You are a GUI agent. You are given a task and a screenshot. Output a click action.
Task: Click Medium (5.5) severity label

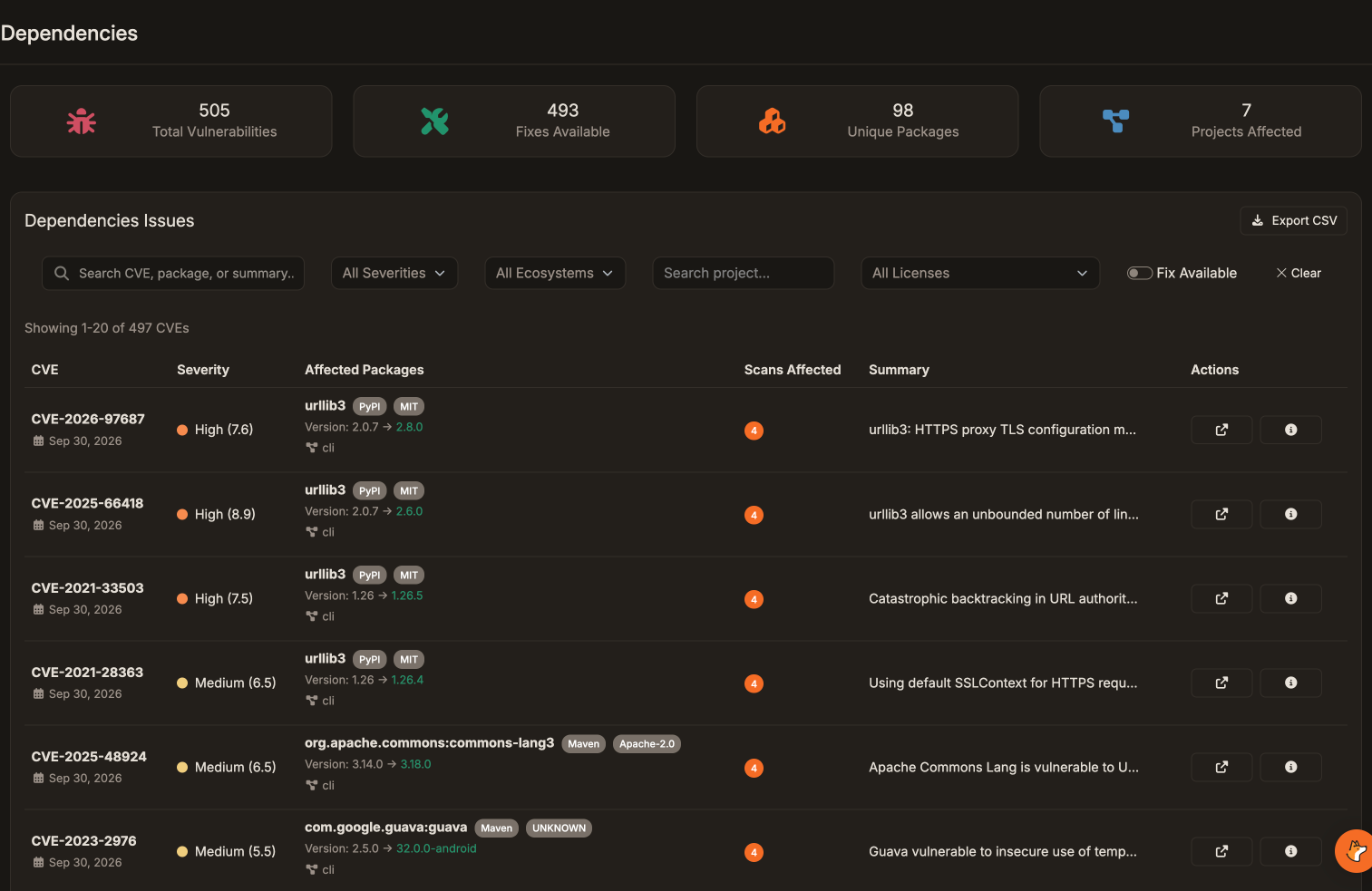235,852
